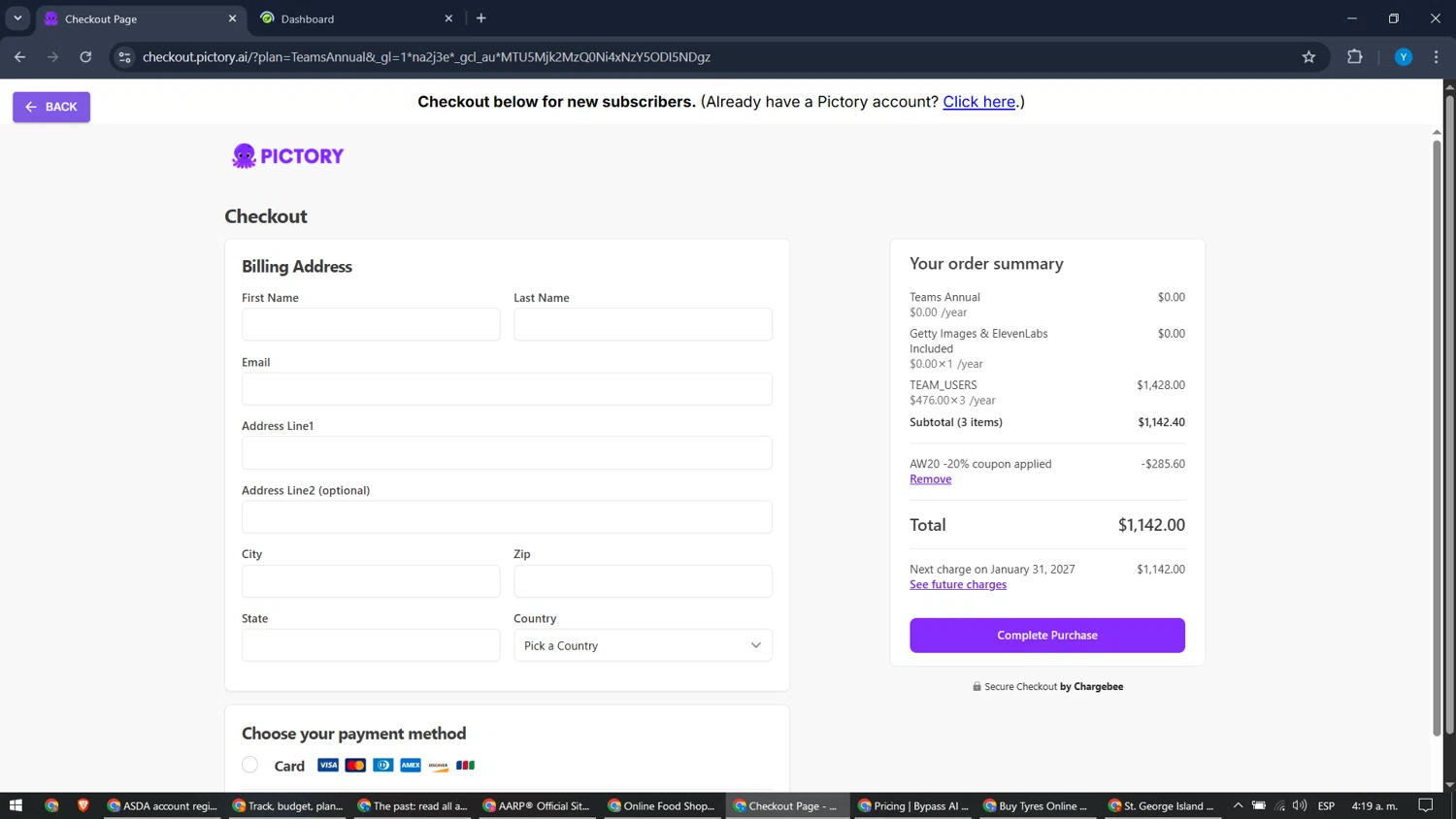Open the clock showing 4:19 a. m.
Screen dimensions: 1456x819
click(x=1374, y=805)
